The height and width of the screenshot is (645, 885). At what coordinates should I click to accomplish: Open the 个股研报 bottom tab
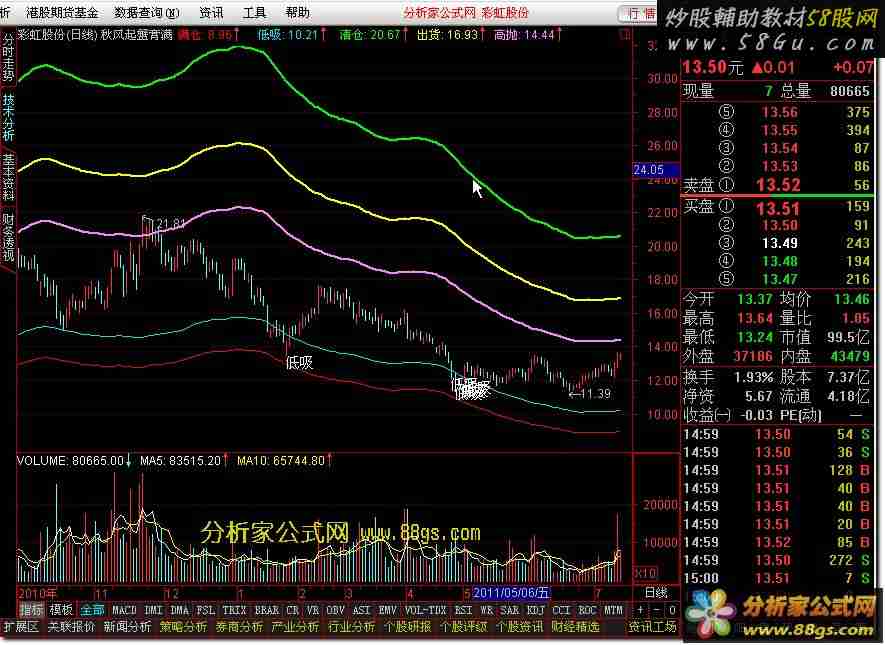407,627
